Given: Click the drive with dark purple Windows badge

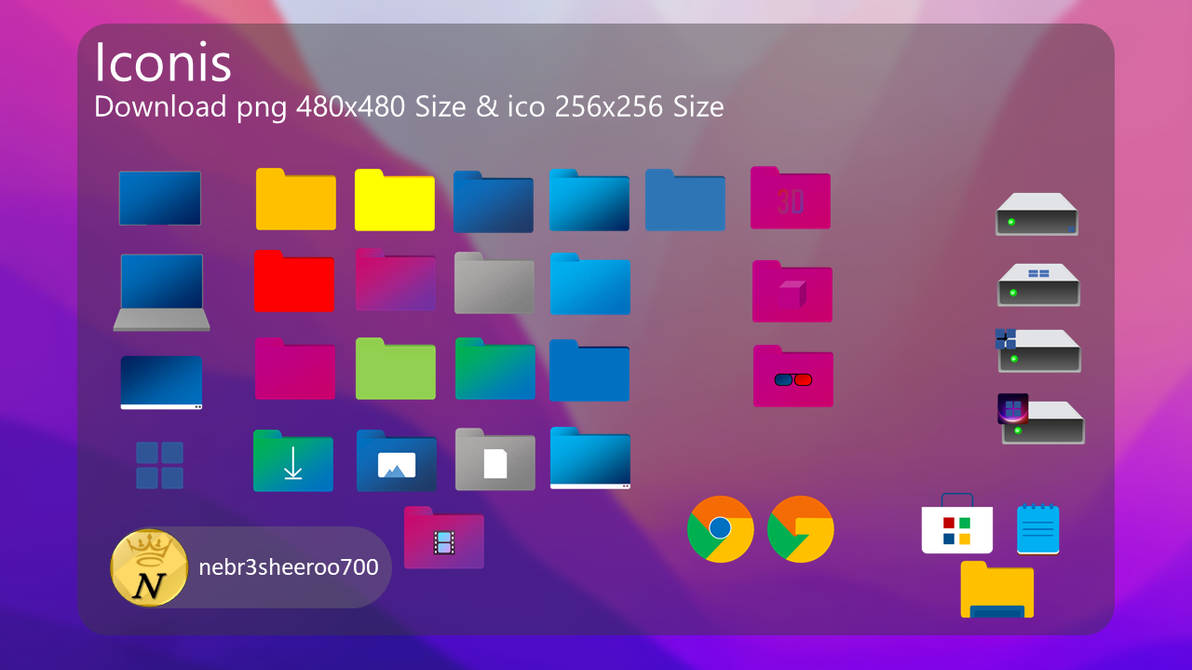Looking at the screenshot, I should click(1041, 419).
